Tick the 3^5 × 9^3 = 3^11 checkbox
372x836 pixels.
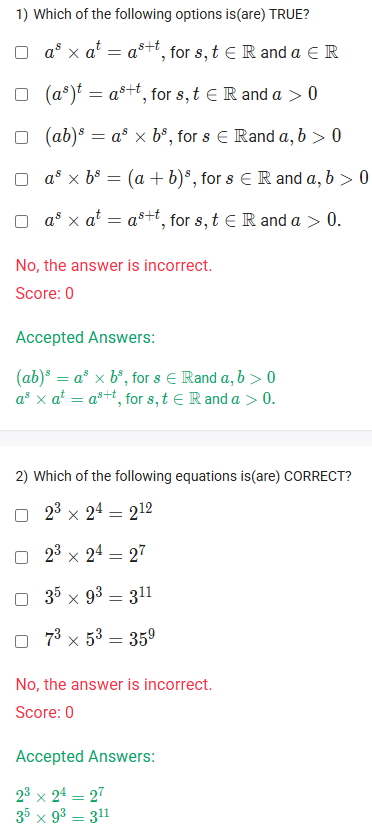click(21, 599)
